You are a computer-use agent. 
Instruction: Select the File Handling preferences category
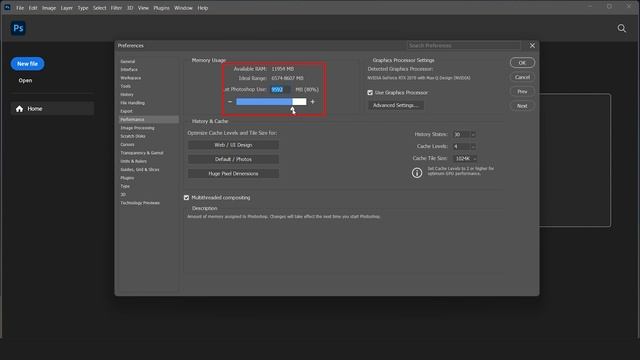click(x=133, y=103)
